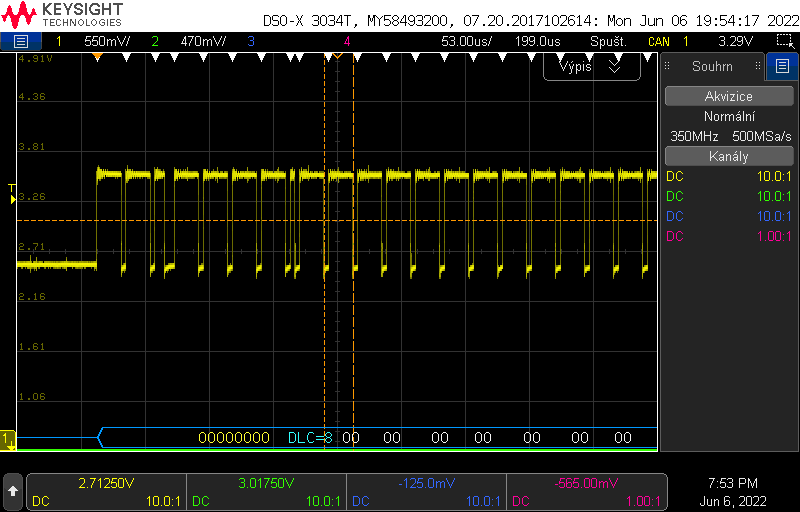Select channel 4 indicator in top bar
This screenshot has width=800, height=512.
(x=347, y=41)
